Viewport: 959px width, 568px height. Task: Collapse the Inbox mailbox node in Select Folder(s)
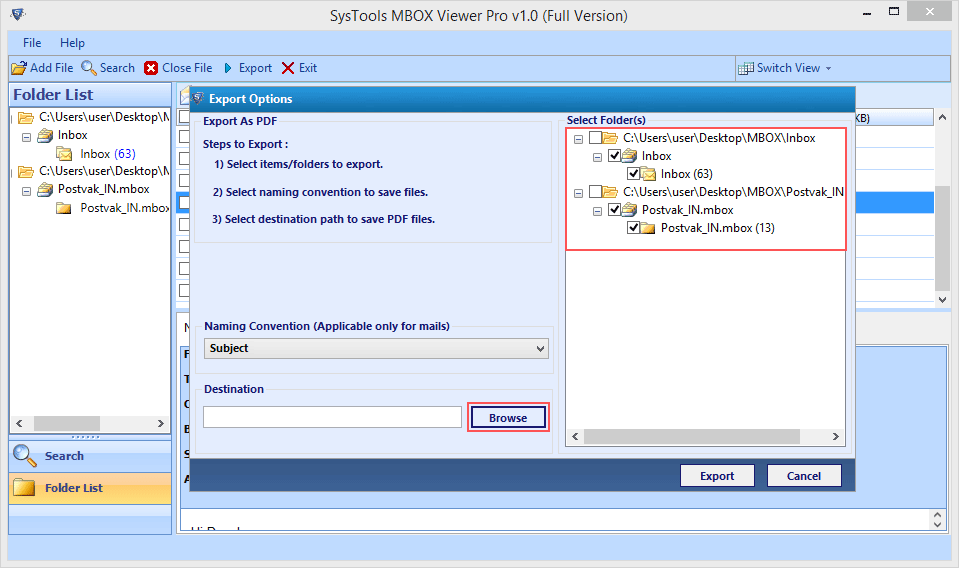tap(598, 157)
